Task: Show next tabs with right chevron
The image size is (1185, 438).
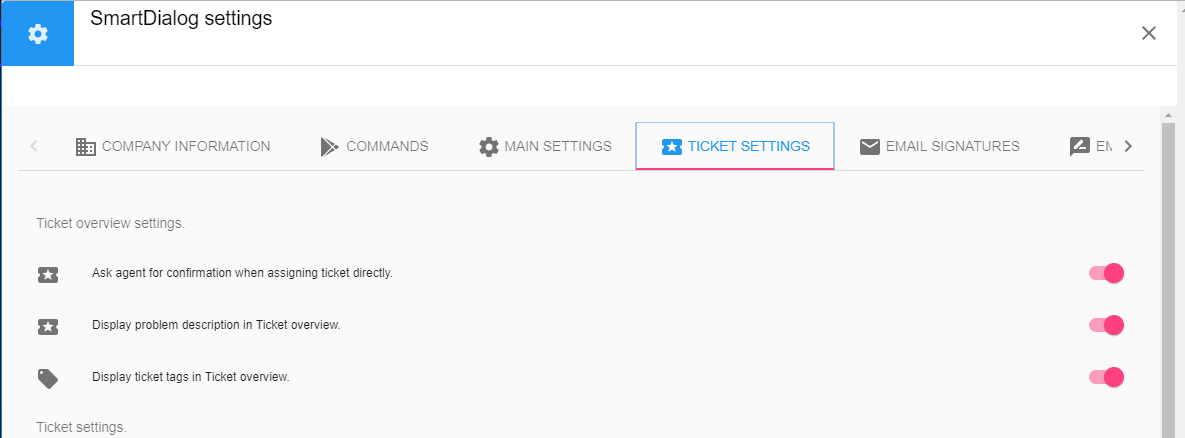Action: click(1128, 147)
